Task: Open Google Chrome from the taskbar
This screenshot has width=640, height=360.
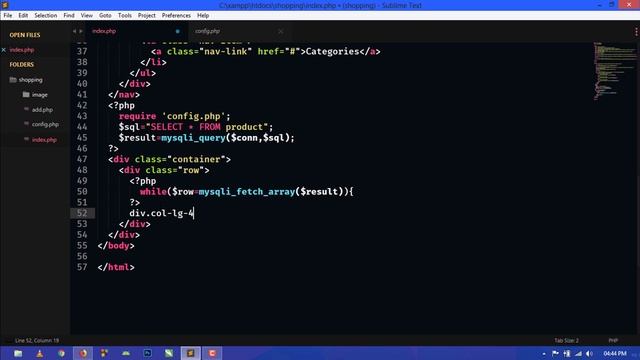Action: pos(61,353)
